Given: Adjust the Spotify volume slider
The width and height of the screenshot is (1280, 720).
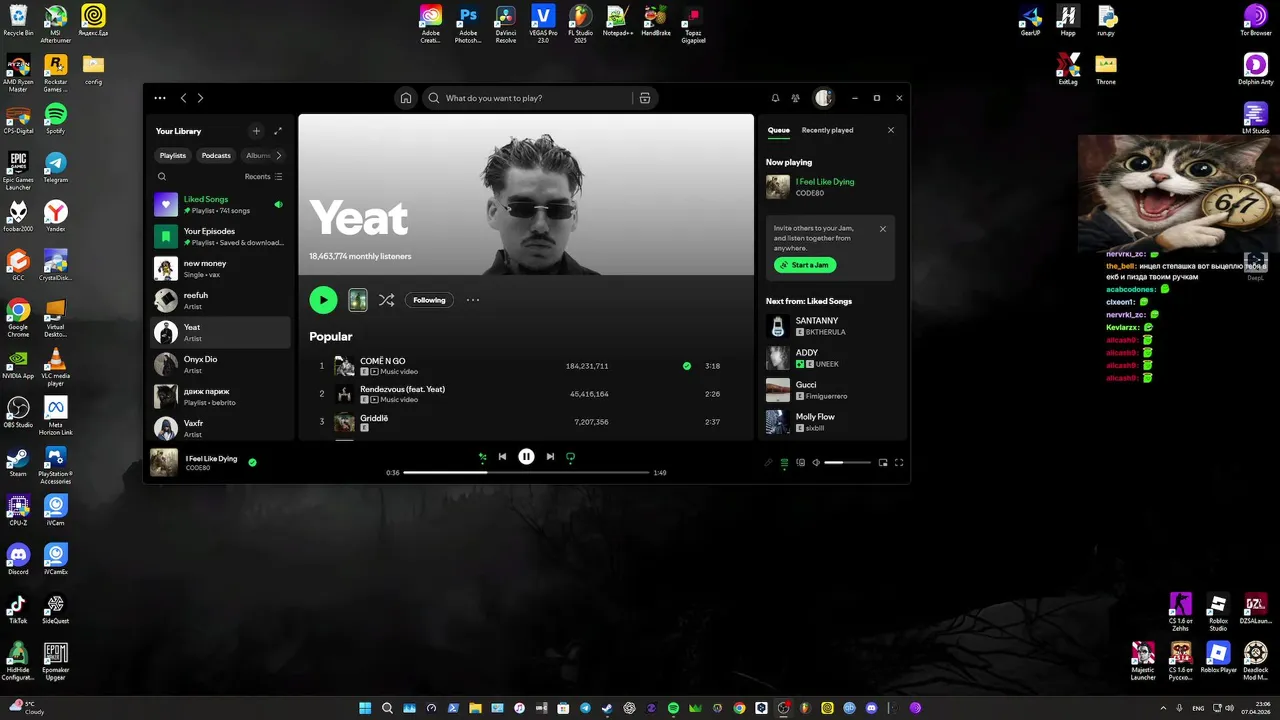Looking at the screenshot, I should pyautogui.click(x=847, y=463).
